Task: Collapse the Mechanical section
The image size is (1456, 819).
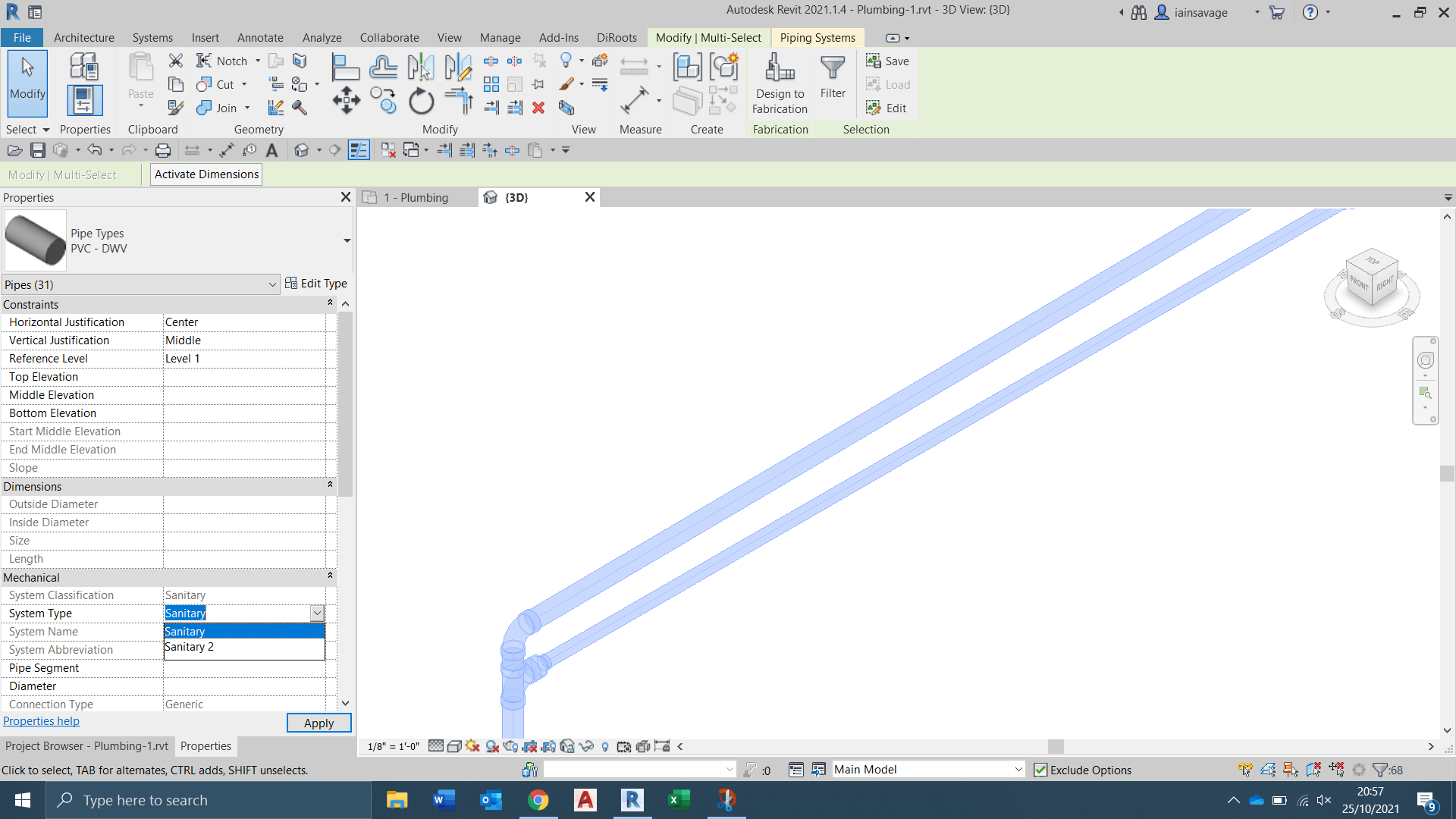Action: (x=330, y=576)
